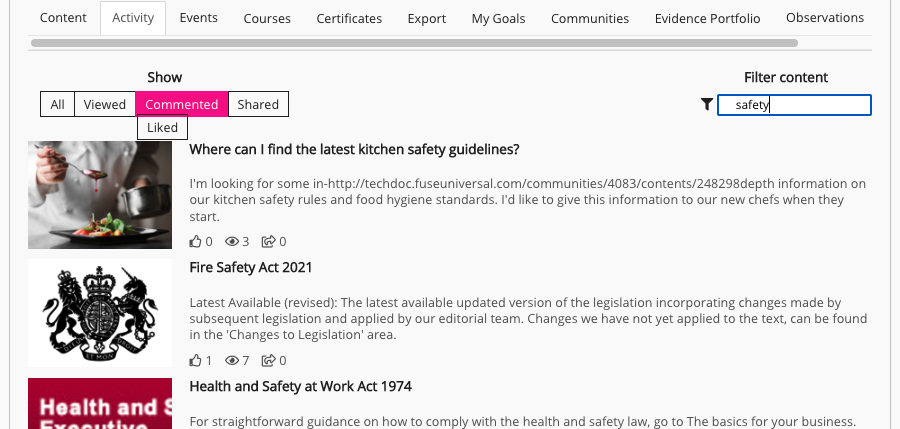
Task: Choose the Liked filter option
Action: 162,127
